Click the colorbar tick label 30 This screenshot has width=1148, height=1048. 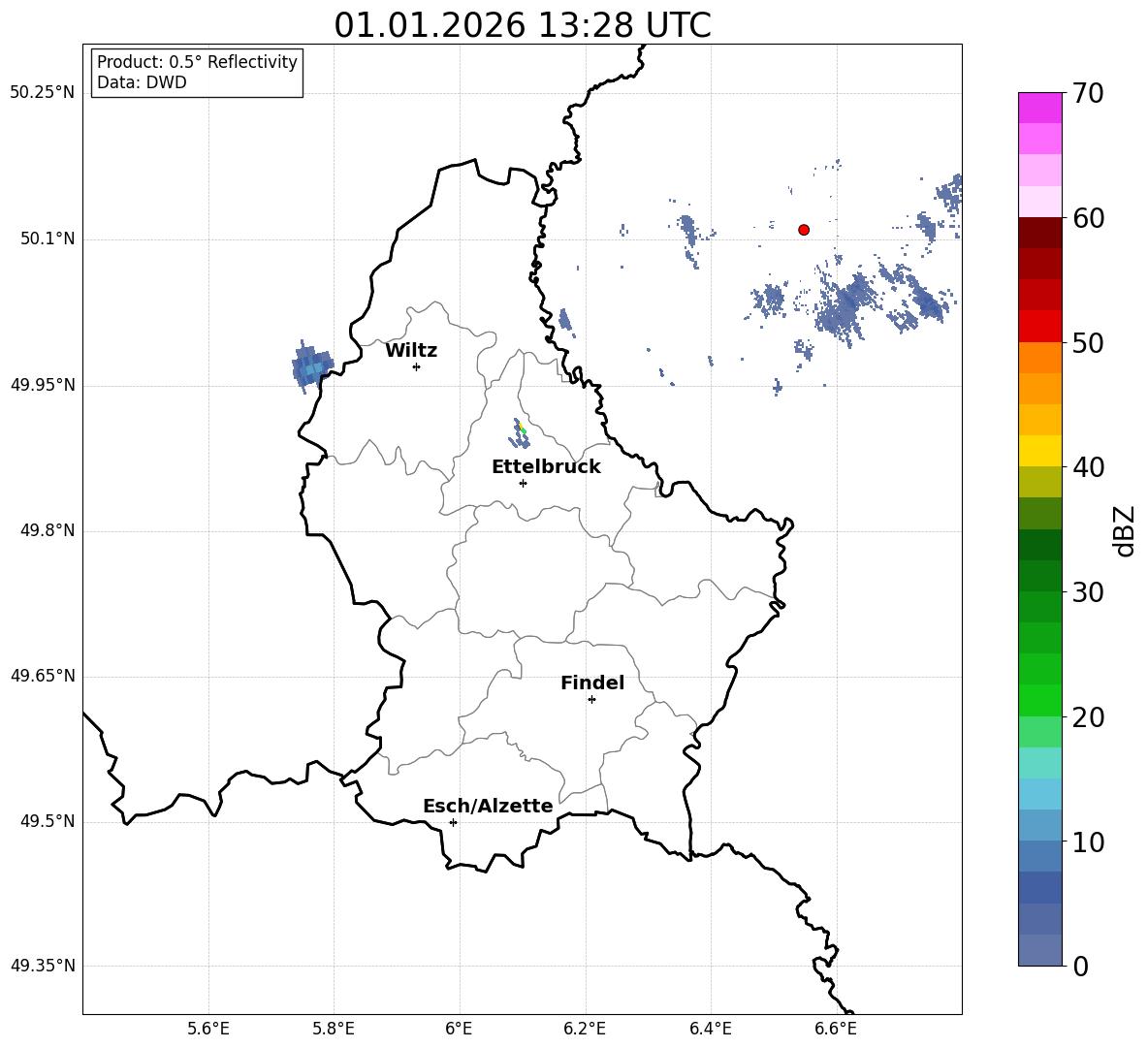[1088, 592]
